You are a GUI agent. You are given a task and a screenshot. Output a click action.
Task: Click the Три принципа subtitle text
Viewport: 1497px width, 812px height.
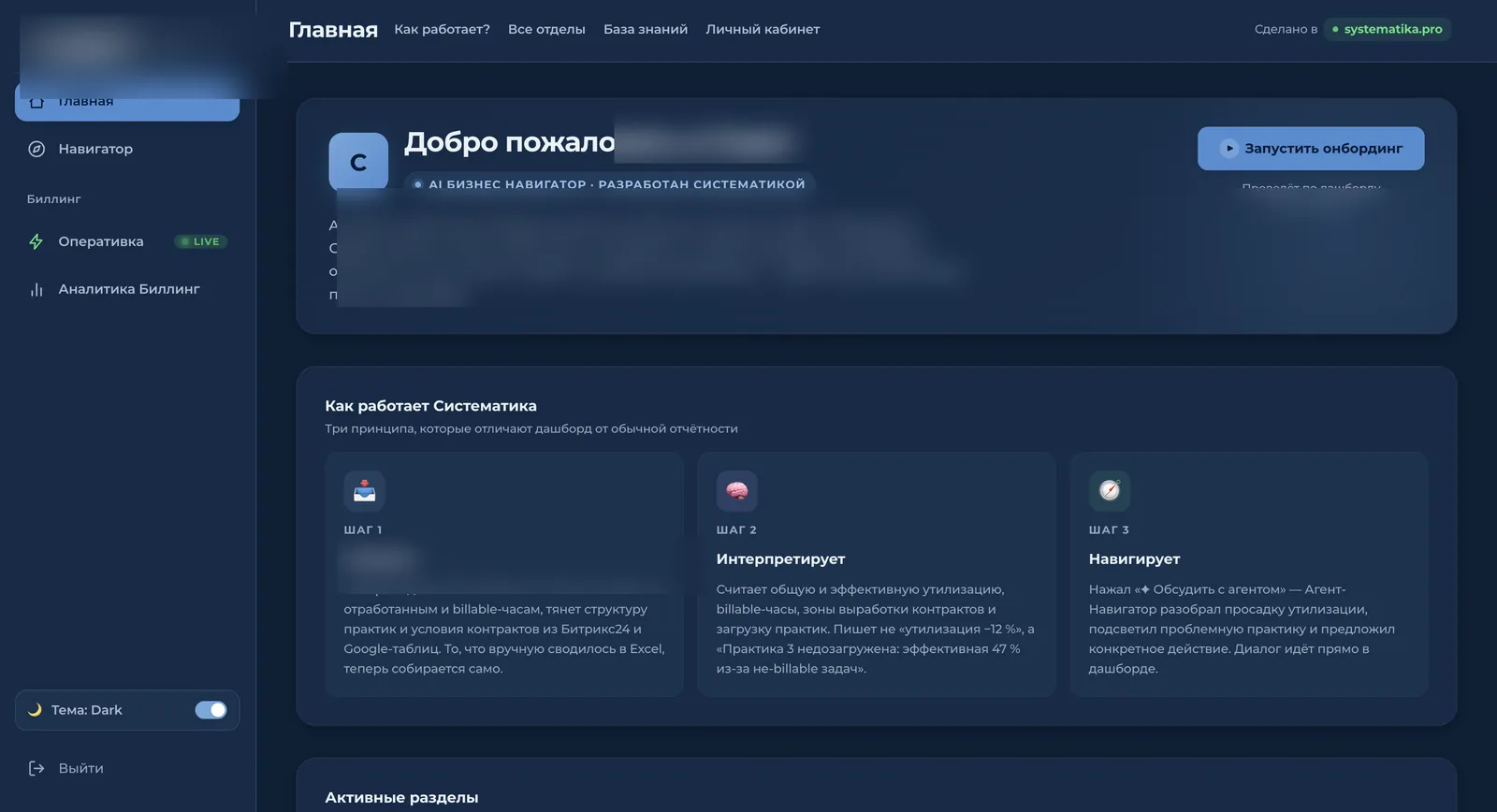pos(531,428)
